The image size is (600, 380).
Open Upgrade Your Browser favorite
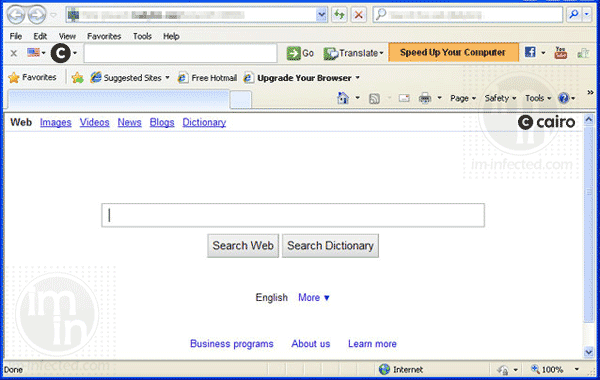302,78
